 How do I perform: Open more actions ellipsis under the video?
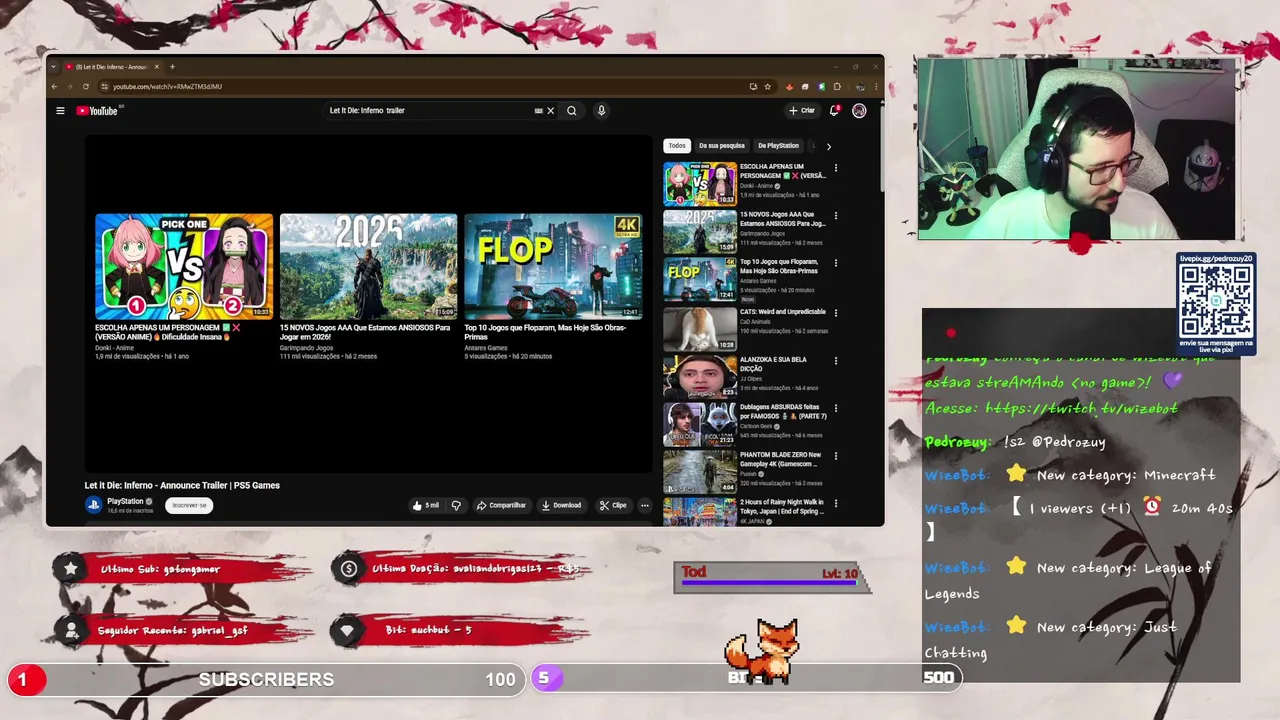(645, 505)
